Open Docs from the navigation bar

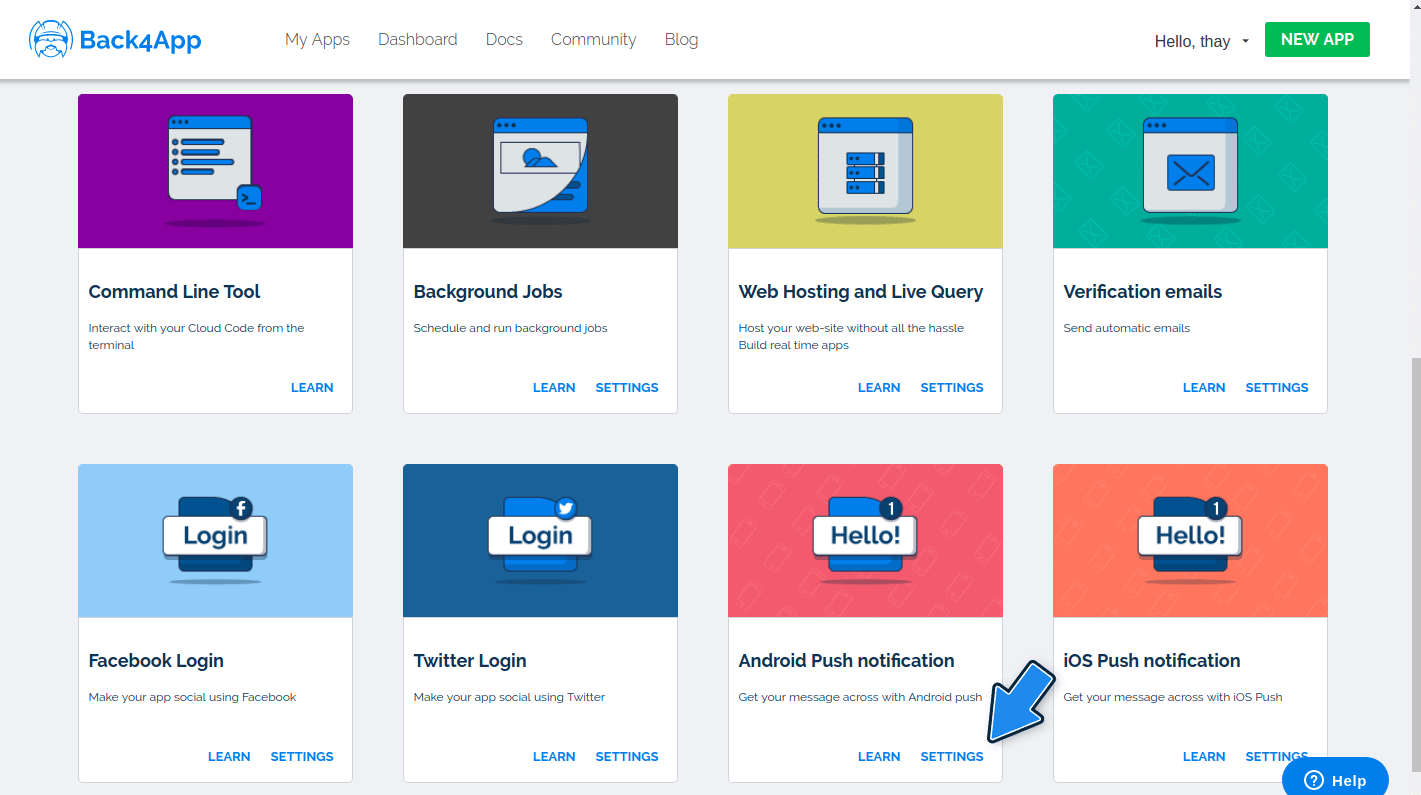click(x=504, y=40)
